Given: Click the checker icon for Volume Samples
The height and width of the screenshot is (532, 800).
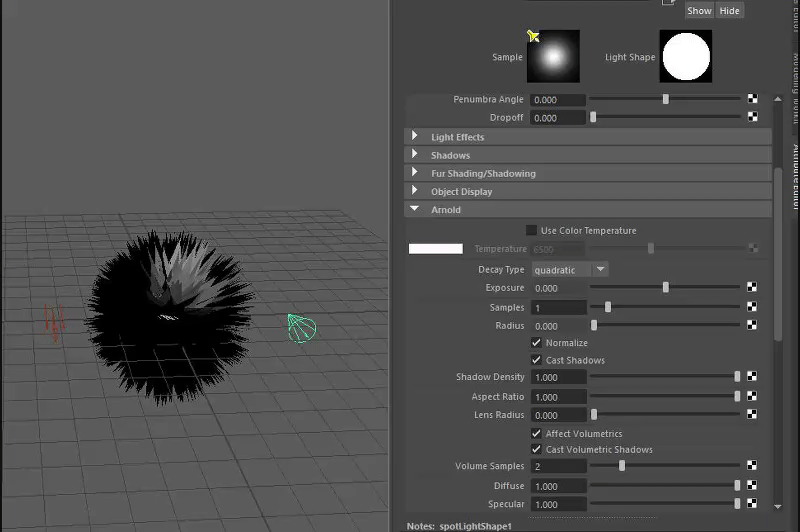Looking at the screenshot, I should pos(752,467).
